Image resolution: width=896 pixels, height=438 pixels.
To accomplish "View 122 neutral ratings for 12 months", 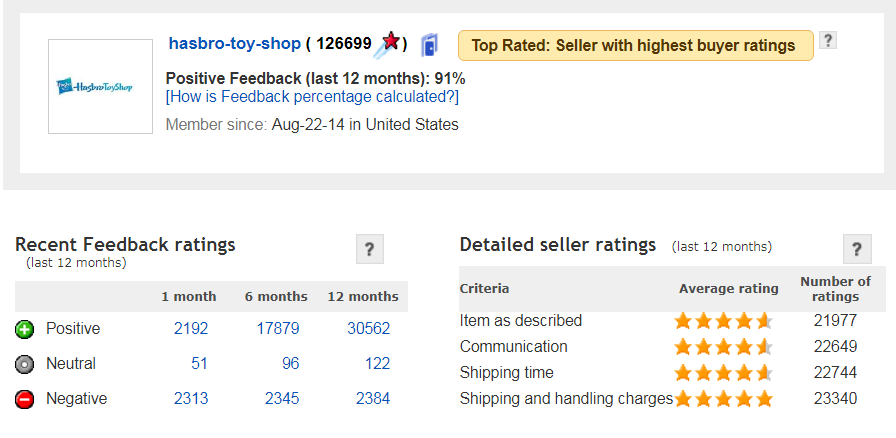I will pyautogui.click(x=377, y=364).
